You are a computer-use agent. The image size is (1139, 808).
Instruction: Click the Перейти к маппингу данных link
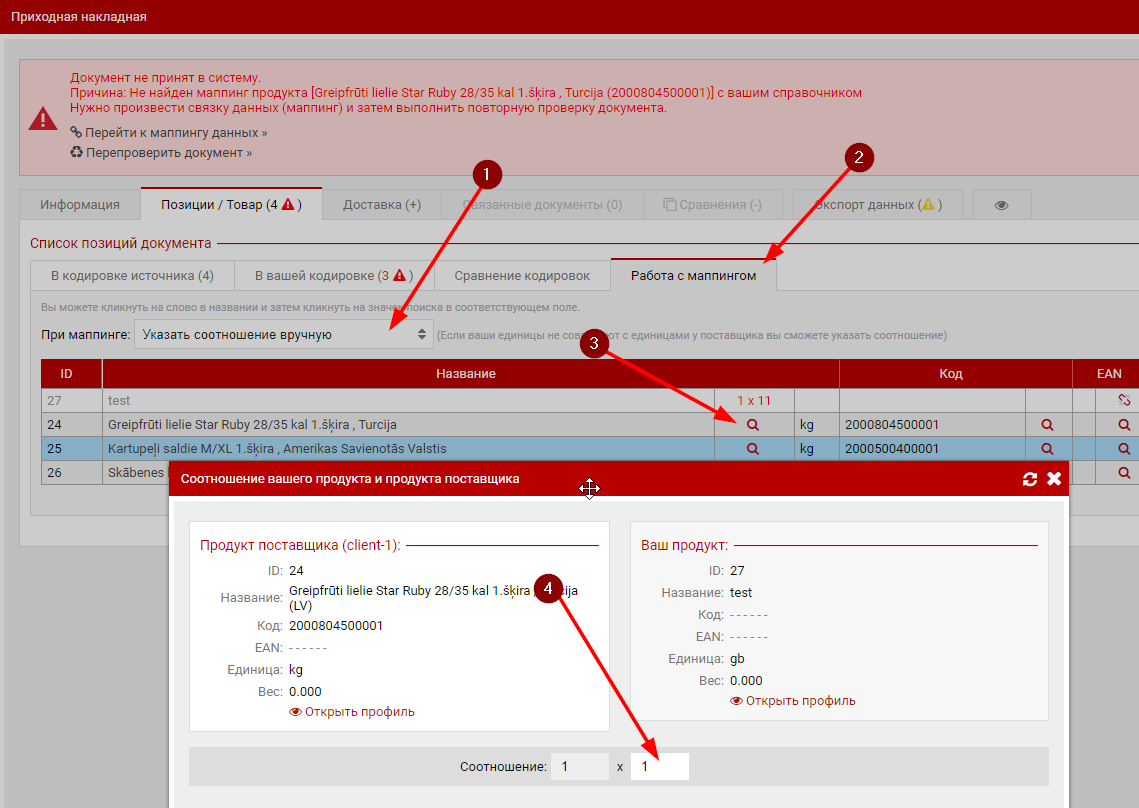[175, 133]
